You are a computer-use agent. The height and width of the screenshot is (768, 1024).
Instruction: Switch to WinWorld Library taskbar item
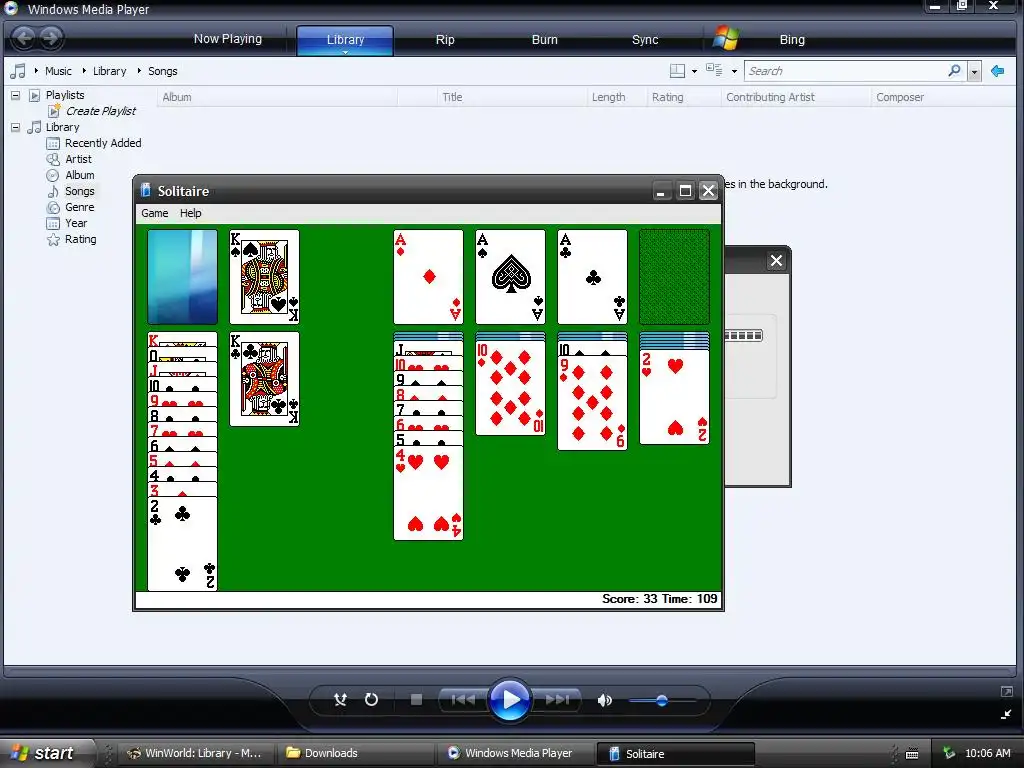pos(197,753)
